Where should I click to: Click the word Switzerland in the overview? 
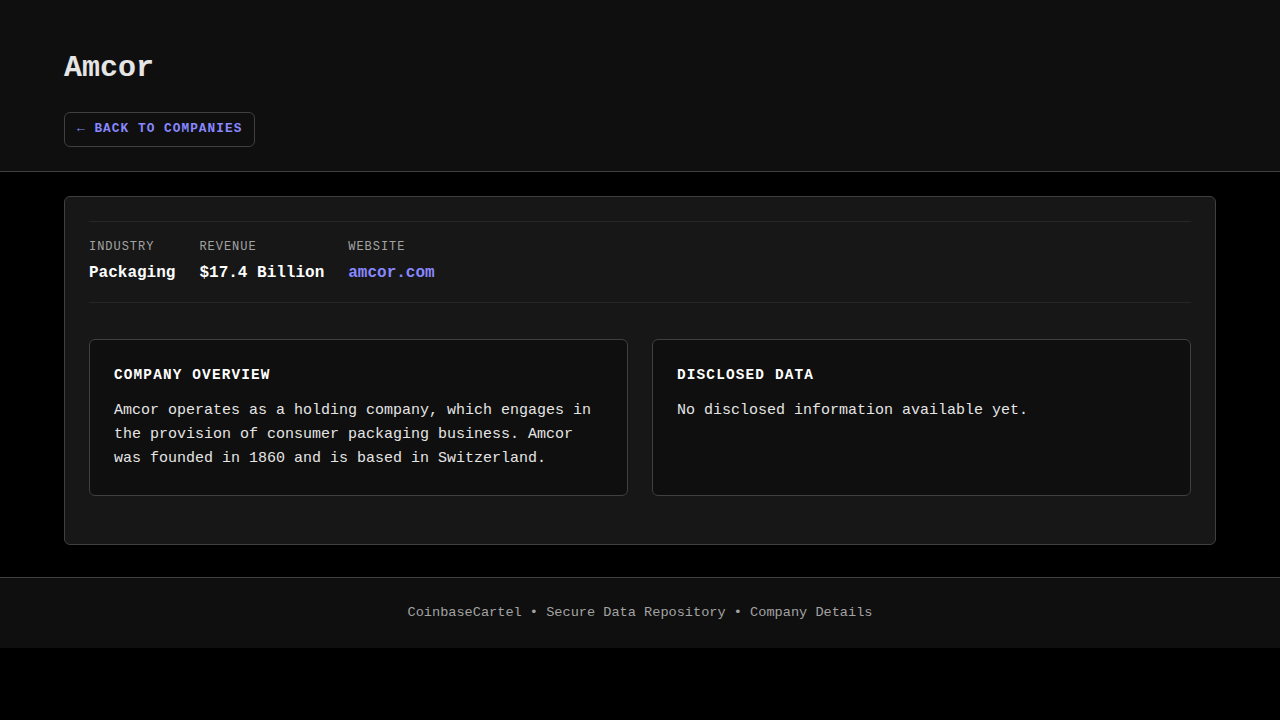[491, 458]
